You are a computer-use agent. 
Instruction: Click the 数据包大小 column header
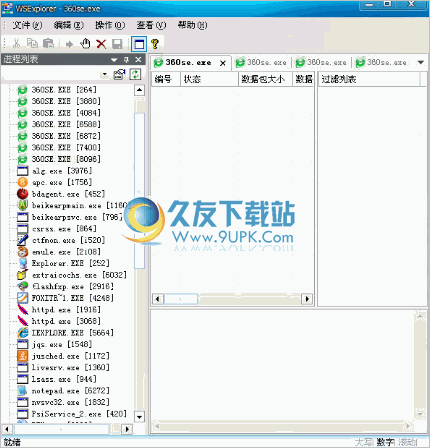[x=265, y=79]
